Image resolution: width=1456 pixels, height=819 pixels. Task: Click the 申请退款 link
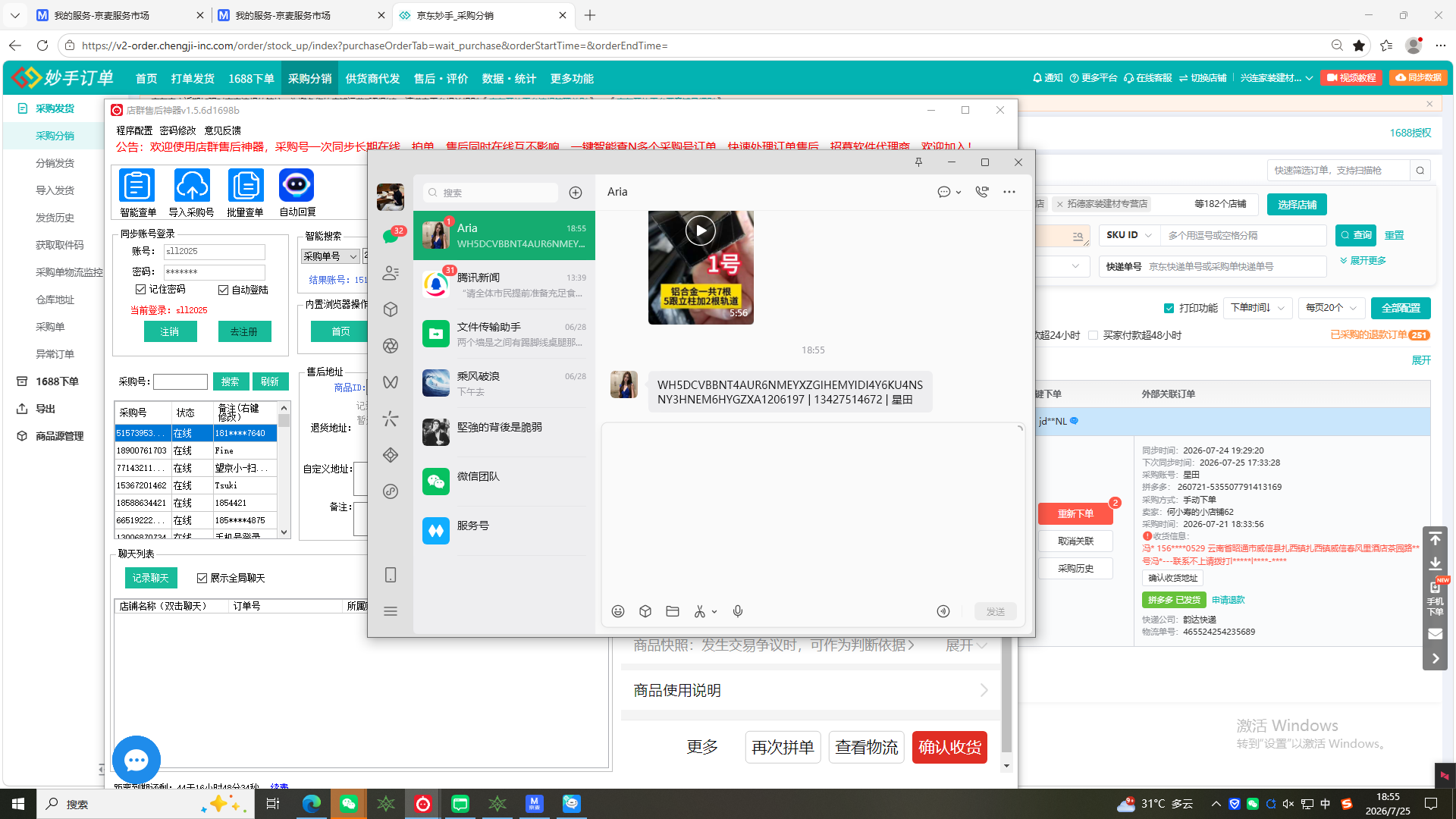pyautogui.click(x=1228, y=600)
